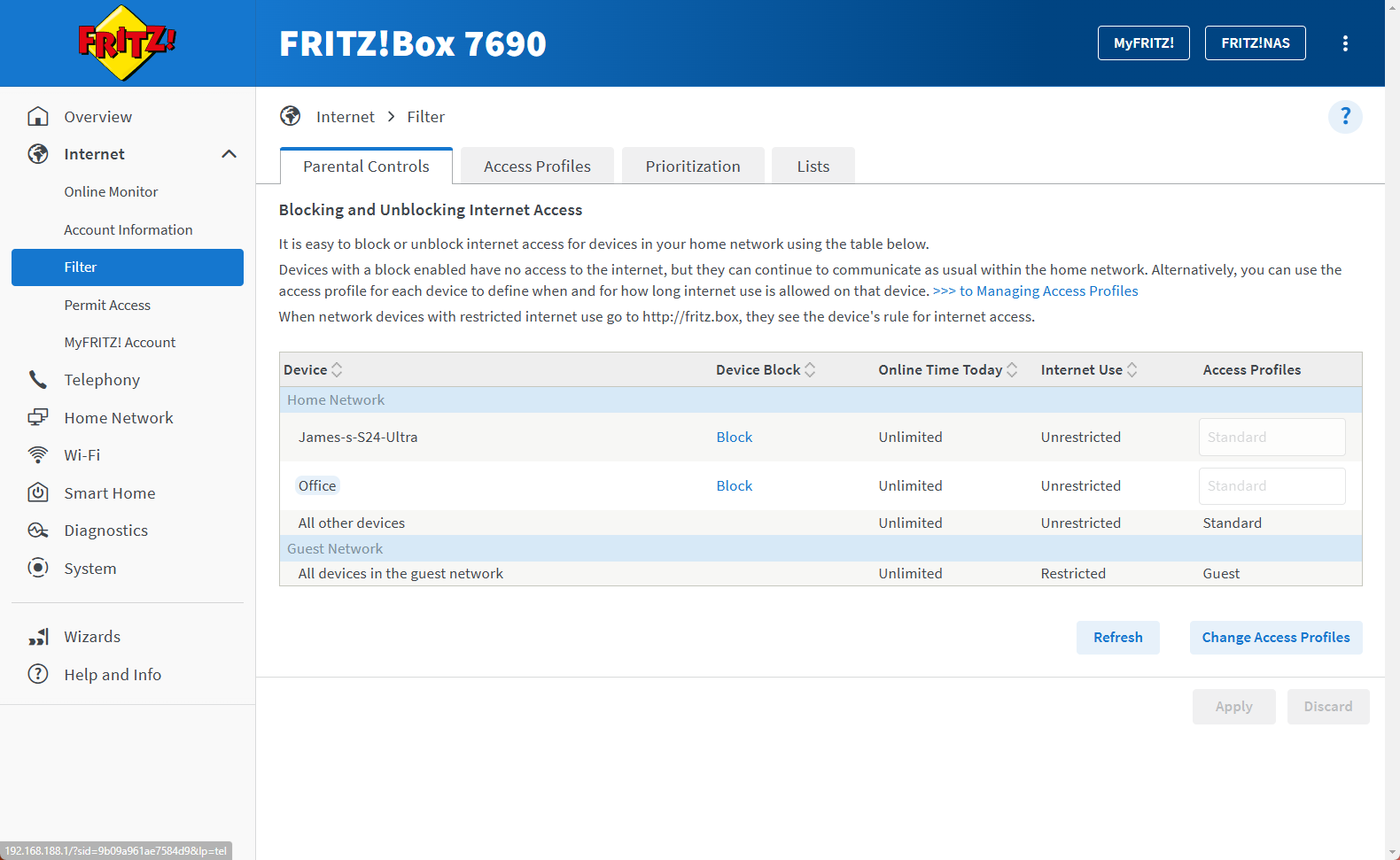Sort table by Internet Use column
Image resolution: width=1400 pixels, height=860 pixels.
1132,370
